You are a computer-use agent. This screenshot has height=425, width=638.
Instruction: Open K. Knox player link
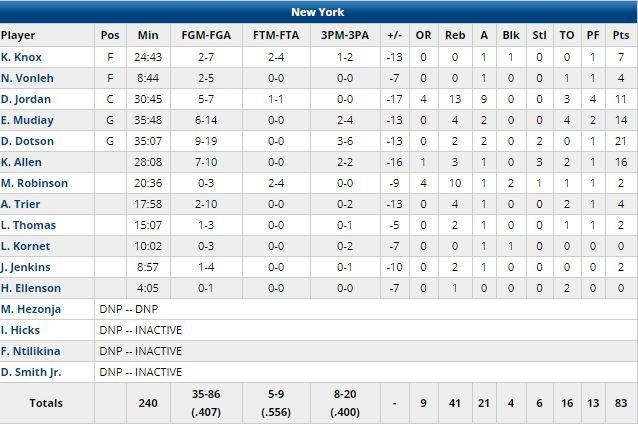click(x=22, y=57)
